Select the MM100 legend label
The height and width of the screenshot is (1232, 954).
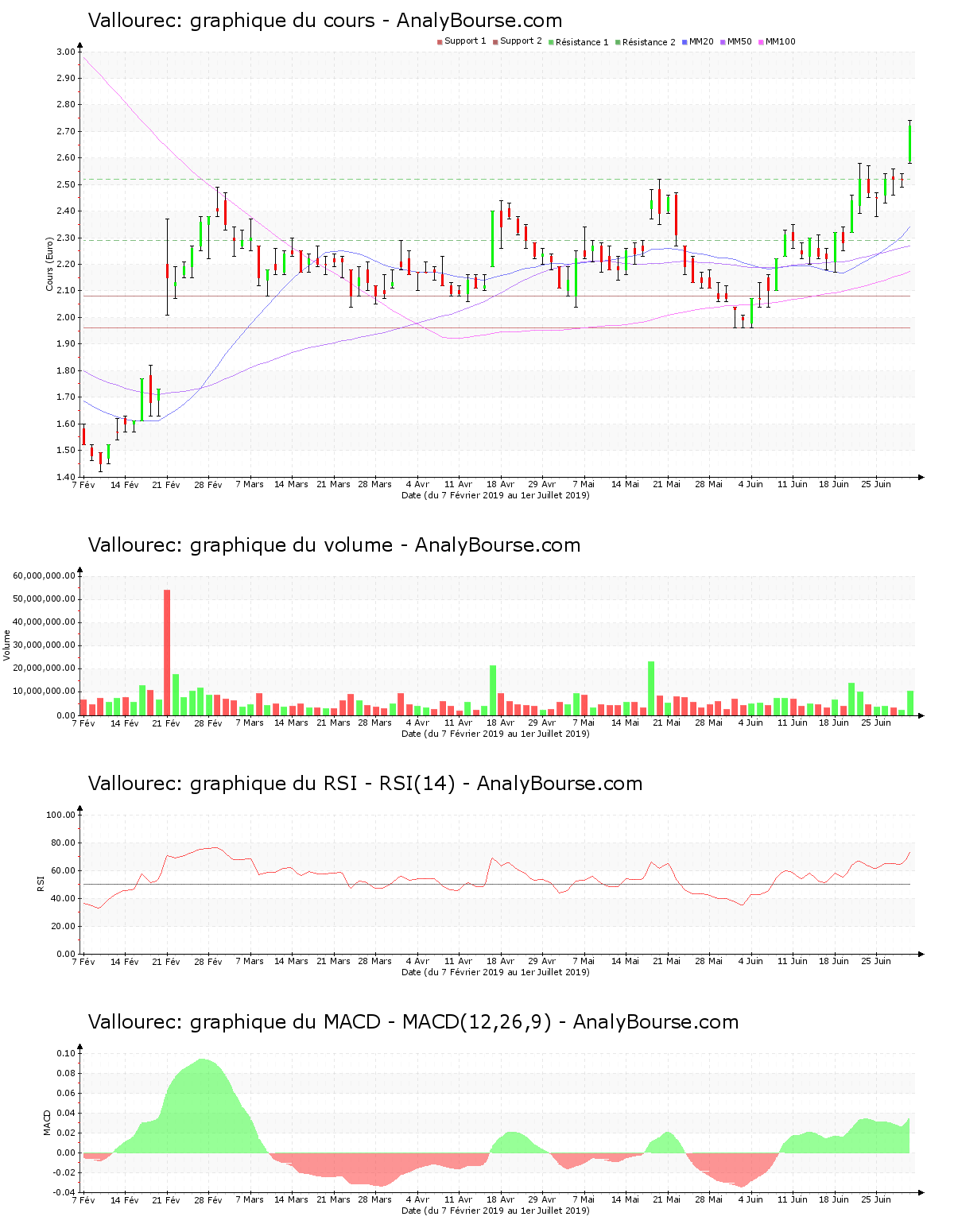[780, 41]
